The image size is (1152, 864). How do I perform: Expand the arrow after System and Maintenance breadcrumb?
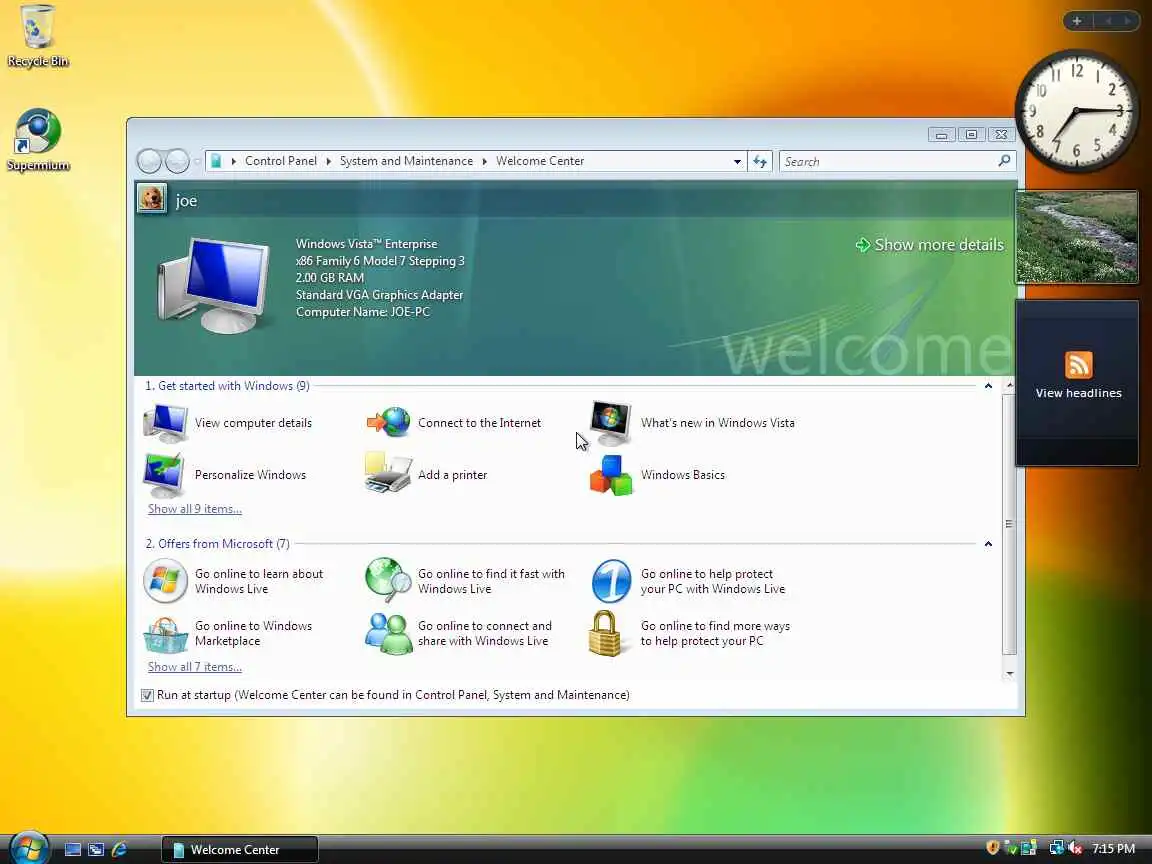(x=484, y=161)
